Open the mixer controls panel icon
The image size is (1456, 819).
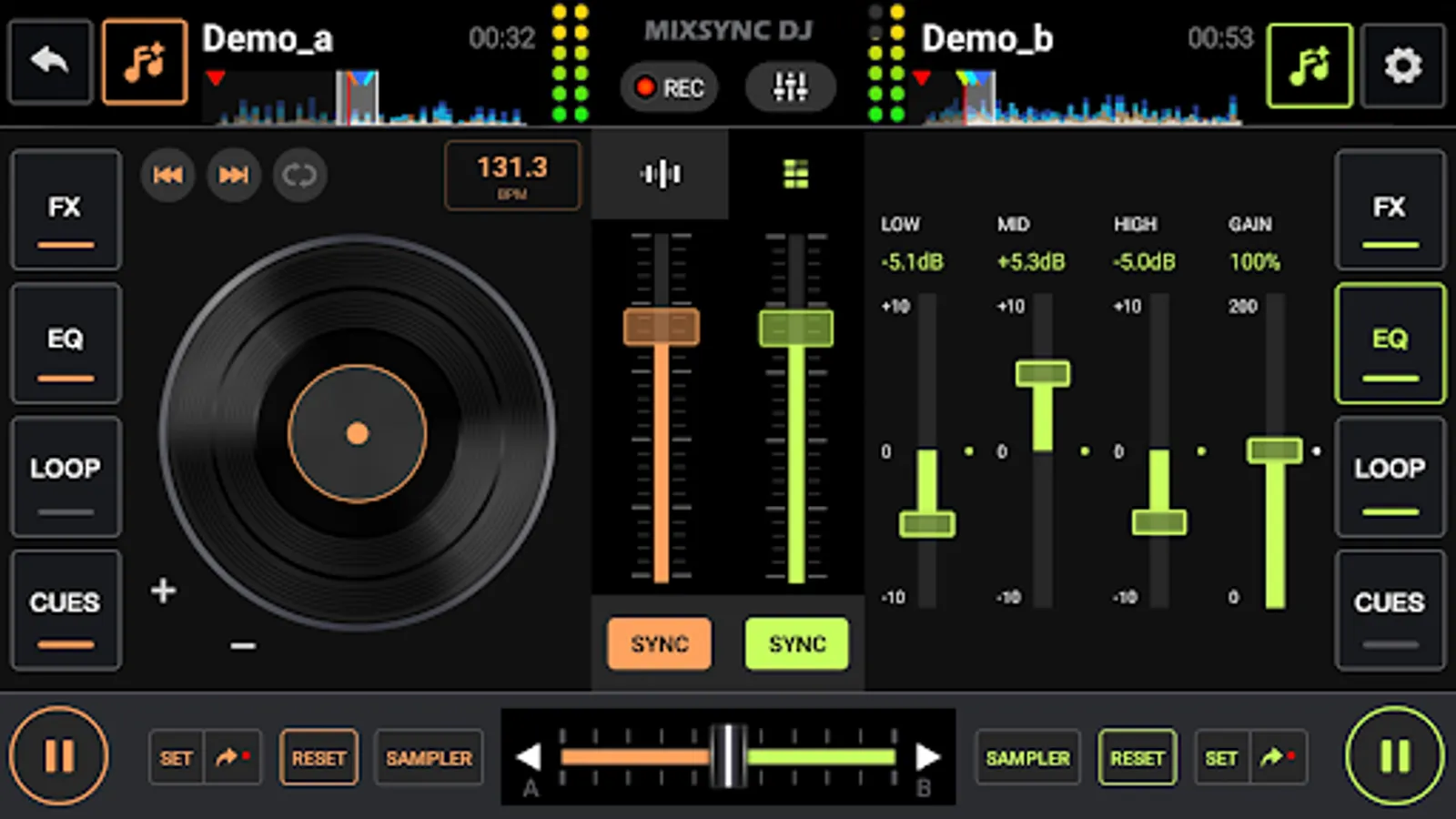(790, 86)
